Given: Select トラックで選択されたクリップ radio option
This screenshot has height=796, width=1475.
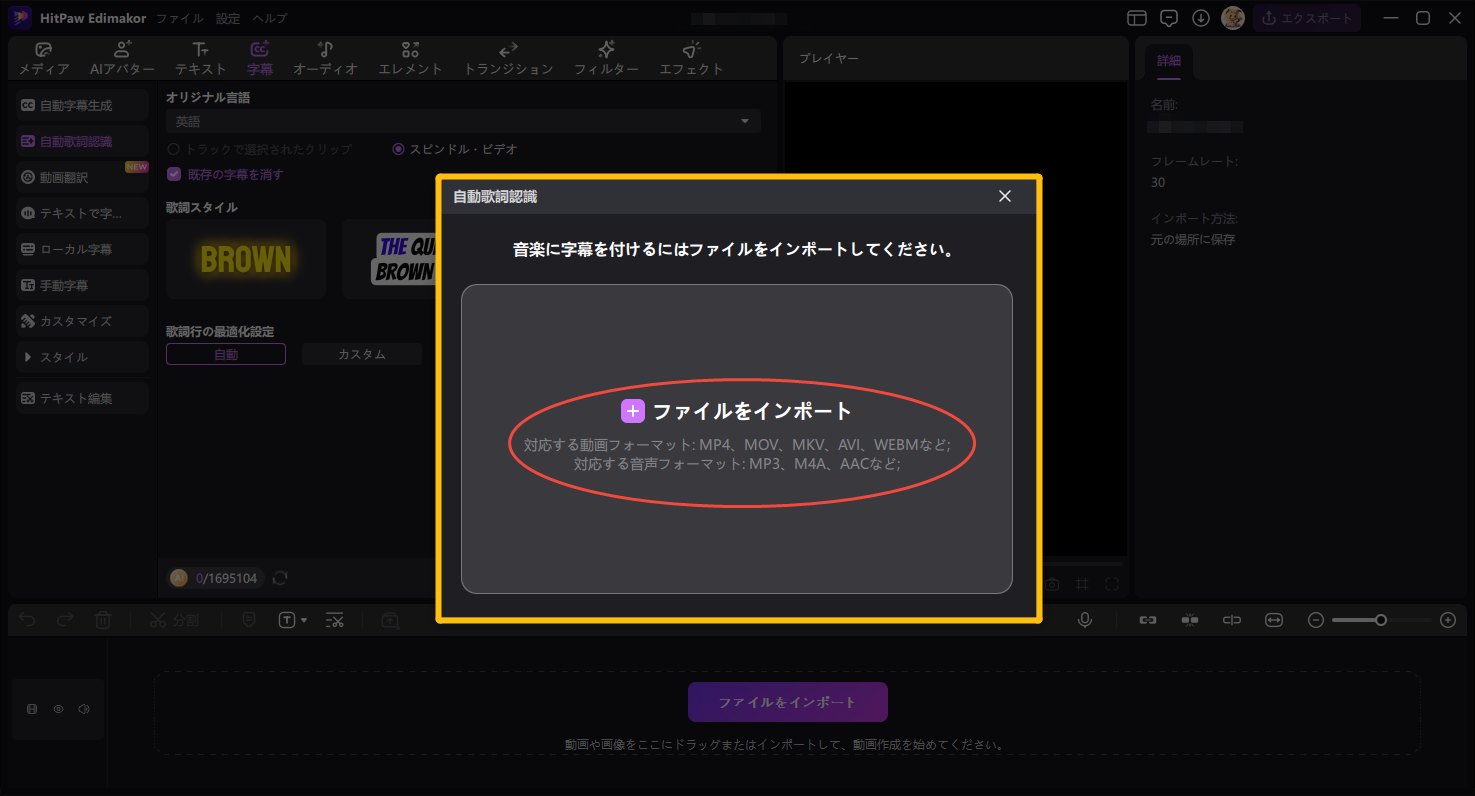Looking at the screenshot, I should (174, 149).
